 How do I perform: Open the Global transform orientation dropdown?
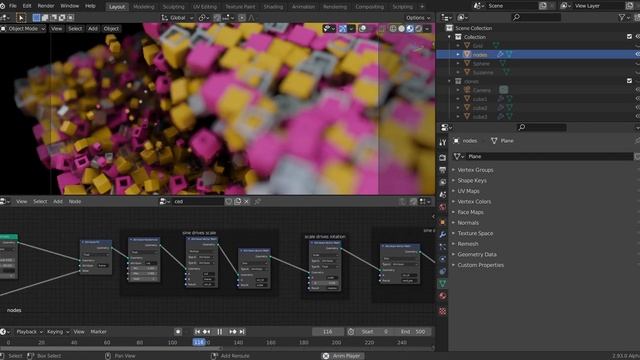pyautogui.click(x=178, y=18)
